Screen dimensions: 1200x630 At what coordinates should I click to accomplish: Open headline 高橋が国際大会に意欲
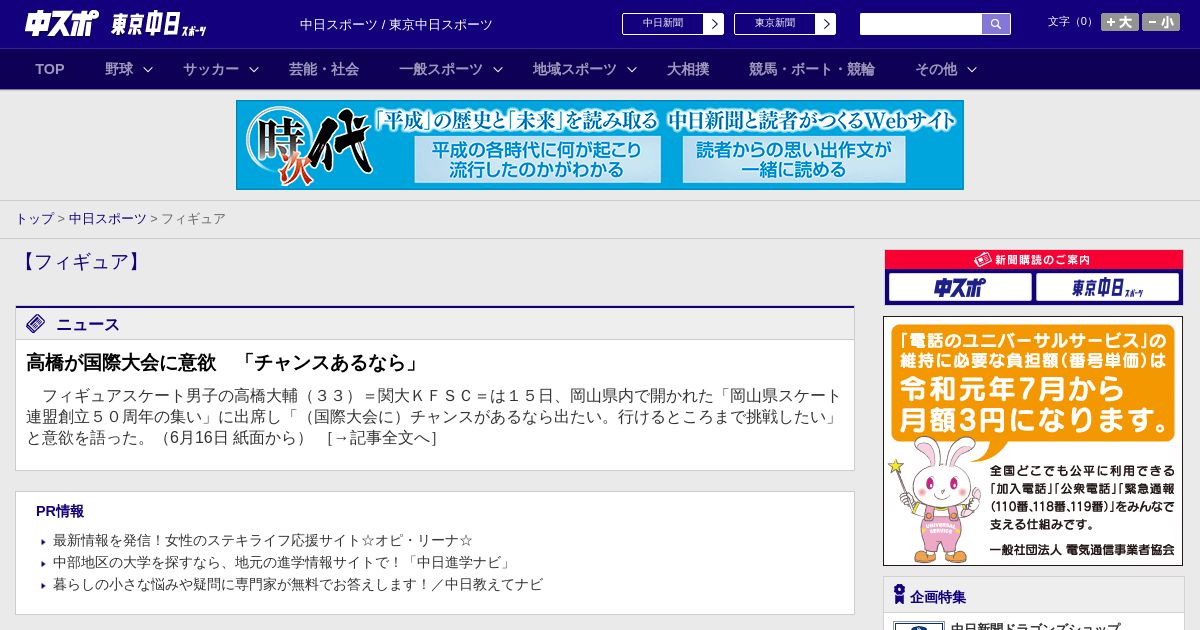point(222,362)
